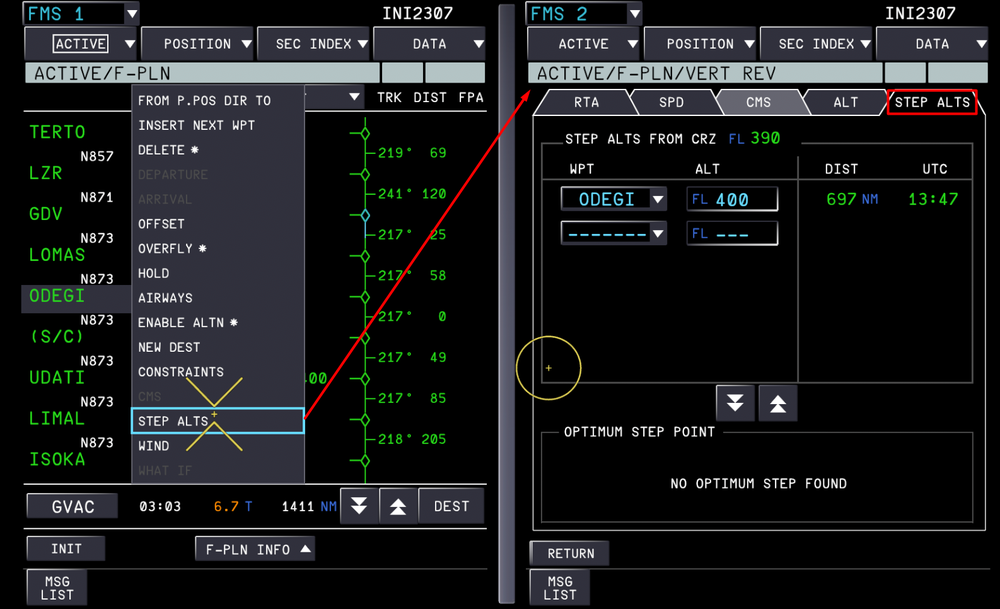The image size is (1000, 609).
Task: Expand the empty waypoint dropdown row
Action: click(657, 234)
